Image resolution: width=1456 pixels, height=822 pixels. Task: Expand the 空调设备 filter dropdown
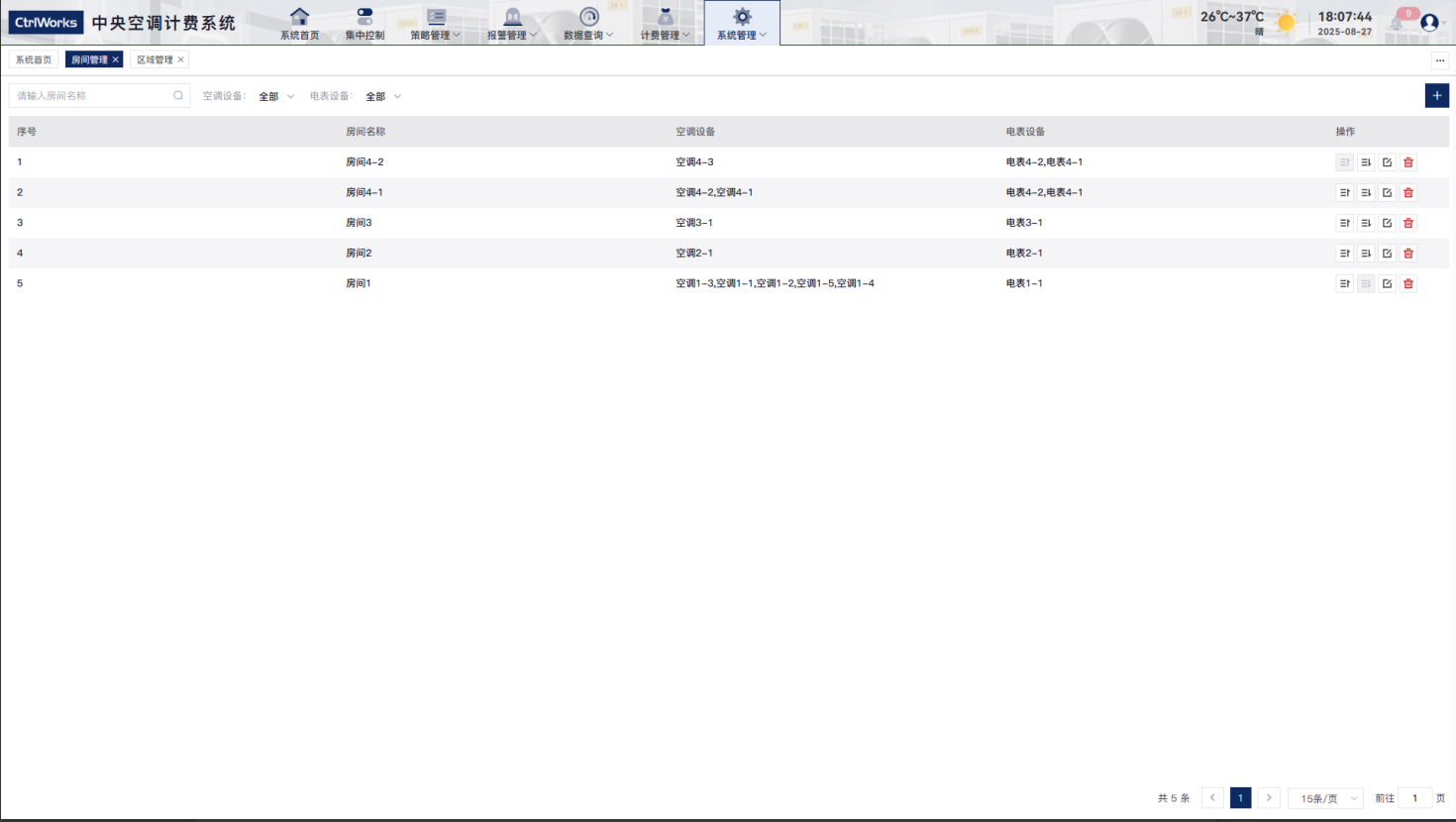coord(276,97)
